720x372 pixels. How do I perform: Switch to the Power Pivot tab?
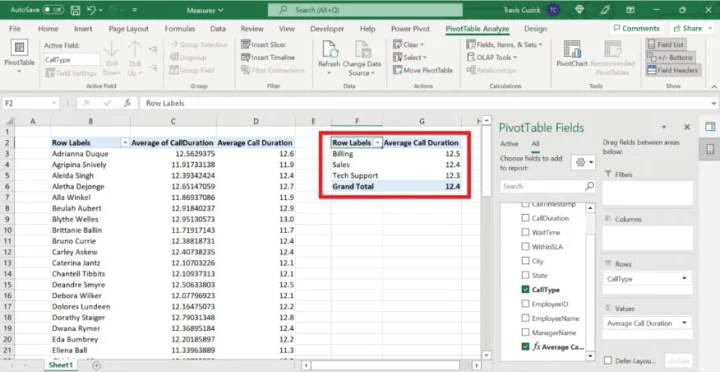(x=410, y=28)
